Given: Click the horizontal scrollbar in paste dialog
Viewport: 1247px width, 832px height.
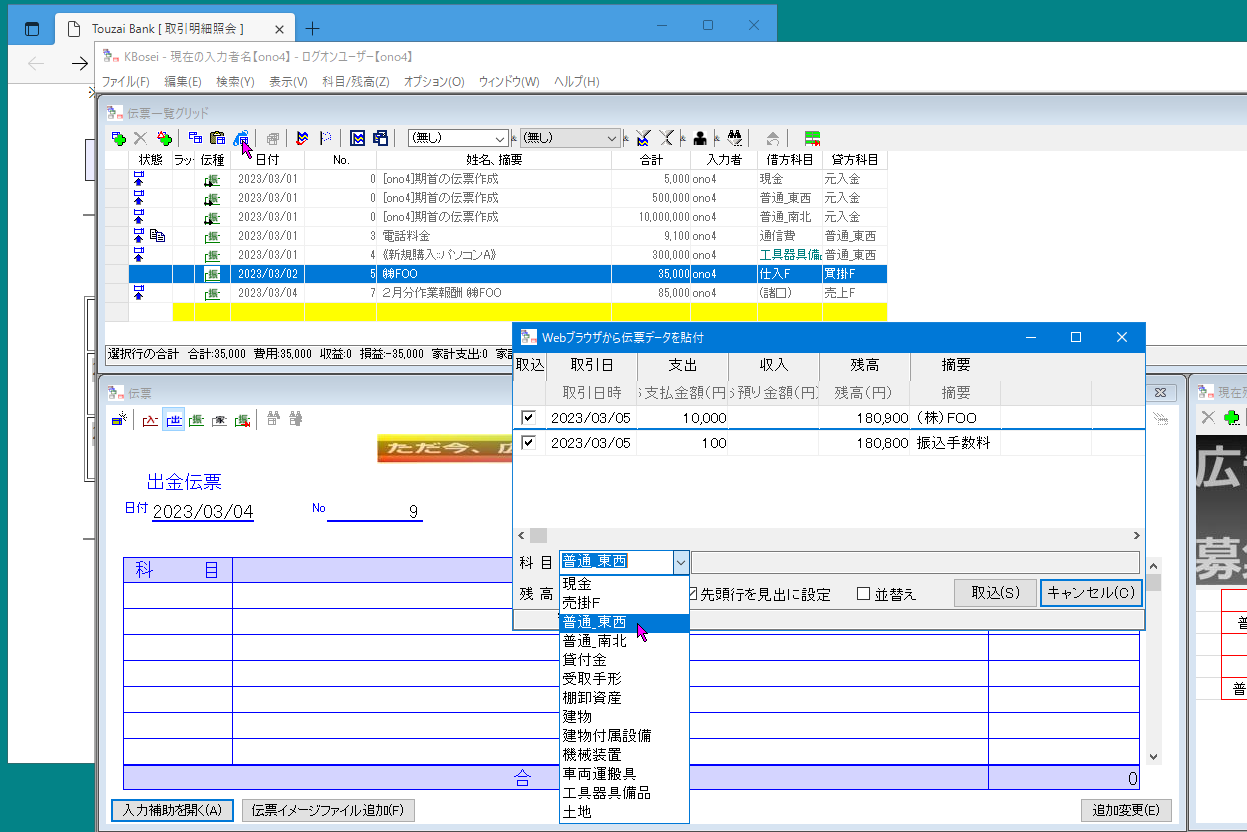Looking at the screenshot, I should click(x=828, y=536).
